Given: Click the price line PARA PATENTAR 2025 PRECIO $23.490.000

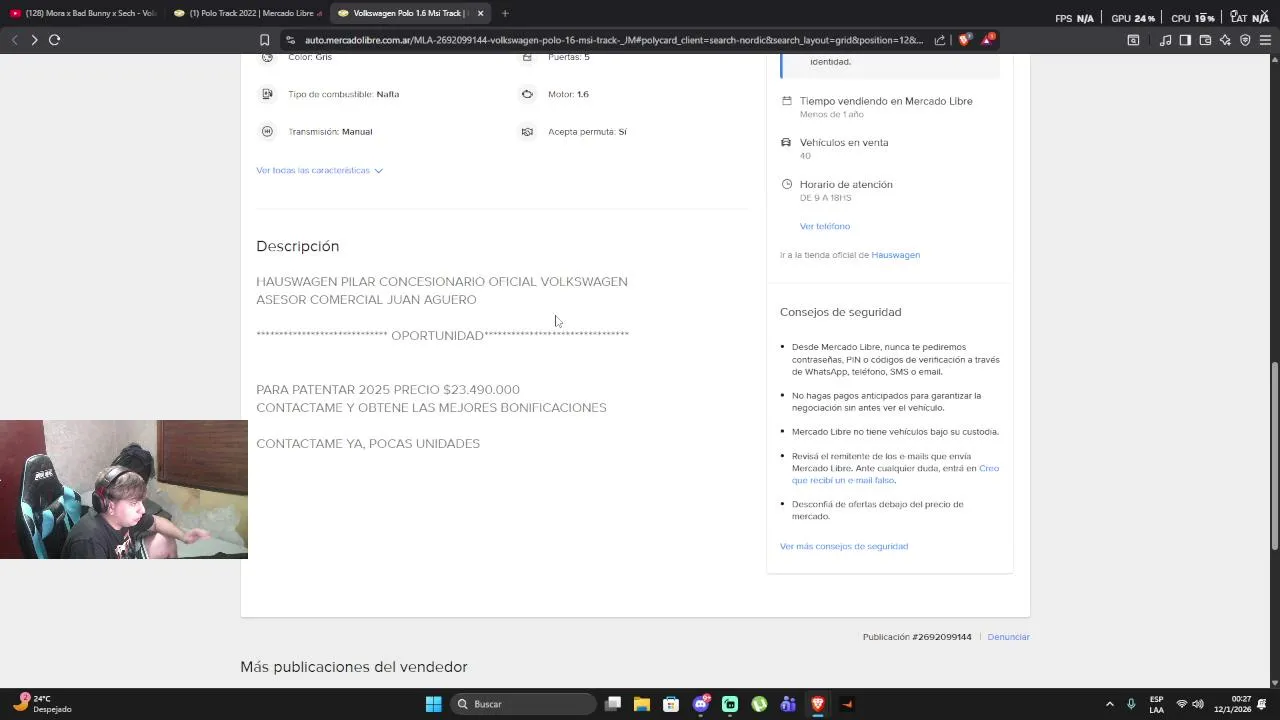Looking at the screenshot, I should 388,390.
